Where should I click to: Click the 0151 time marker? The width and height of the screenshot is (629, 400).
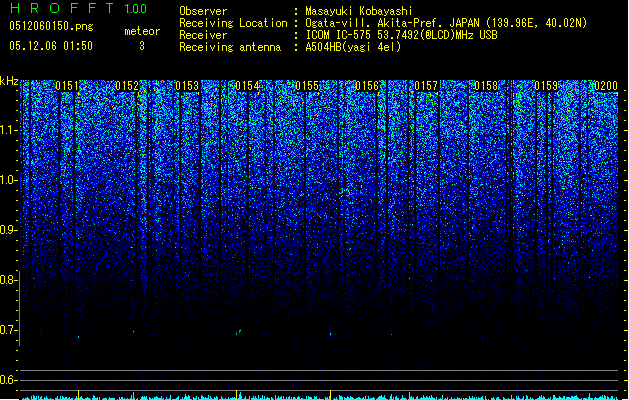pos(67,86)
